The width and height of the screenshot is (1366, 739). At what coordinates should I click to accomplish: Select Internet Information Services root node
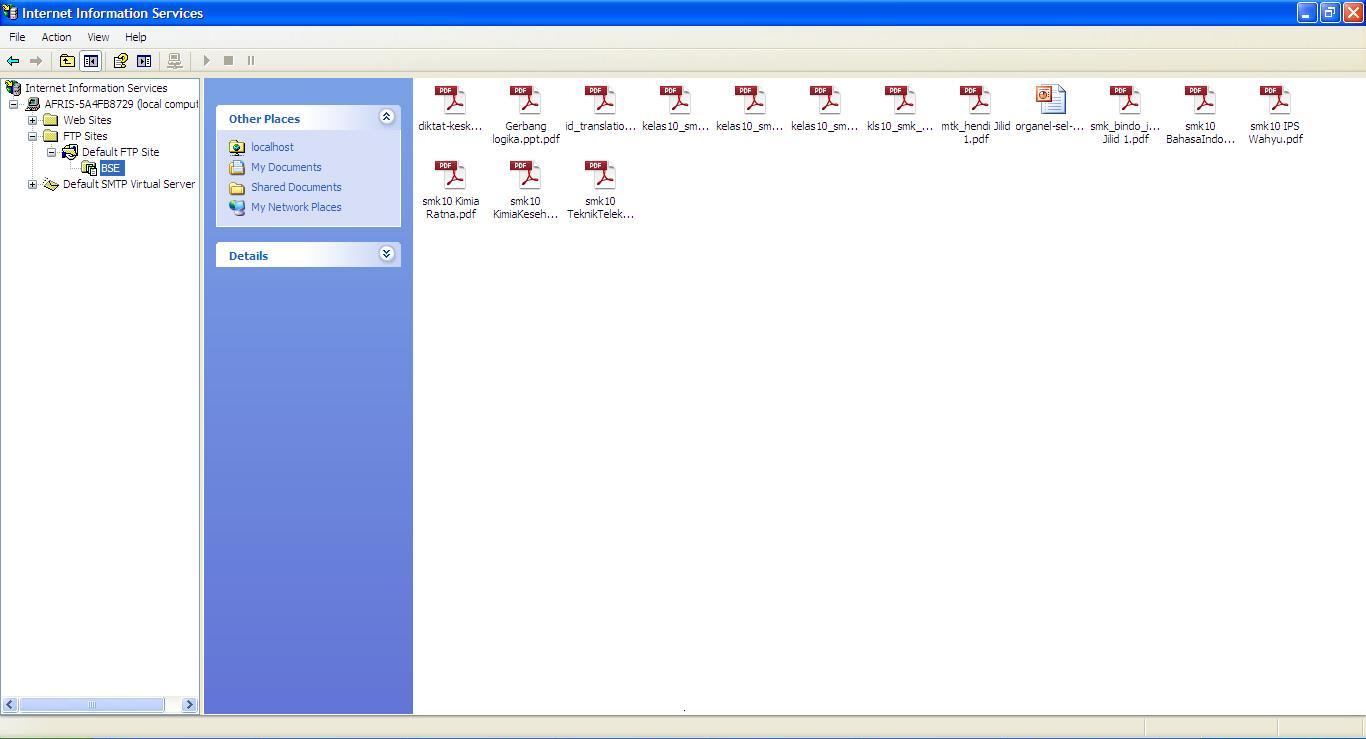tap(87, 88)
